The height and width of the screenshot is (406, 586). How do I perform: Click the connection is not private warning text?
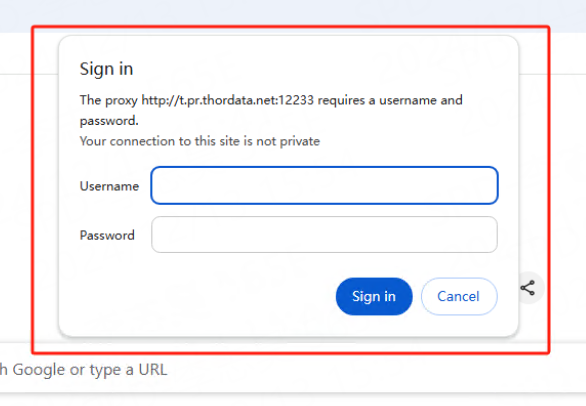pyautogui.click(x=200, y=141)
